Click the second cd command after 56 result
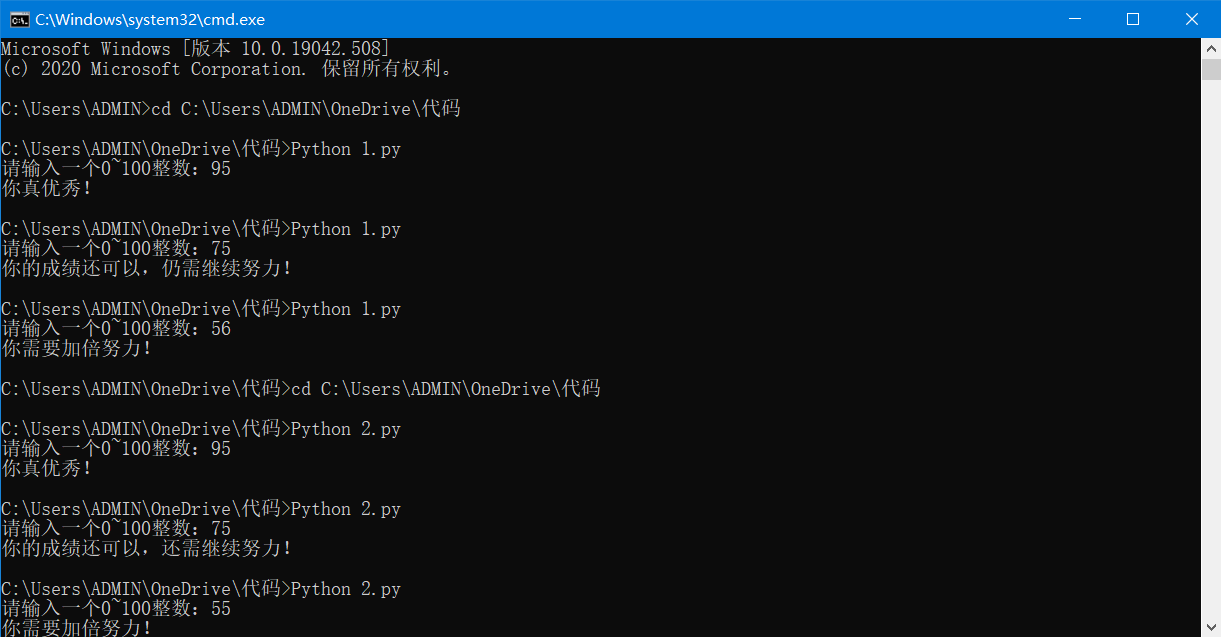This screenshot has width=1221, height=637. pyautogui.click(x=300, y=389)
